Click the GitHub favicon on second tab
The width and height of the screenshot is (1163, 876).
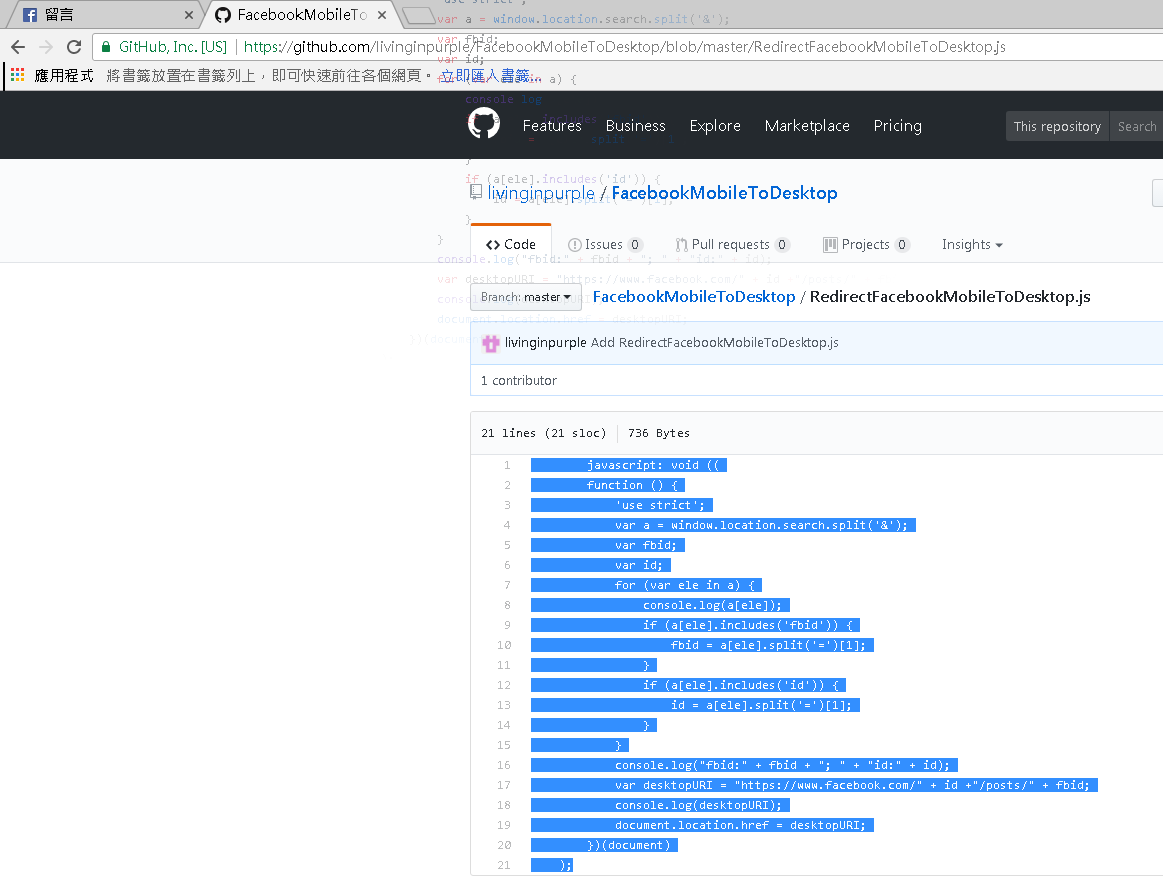coord(223,15)
